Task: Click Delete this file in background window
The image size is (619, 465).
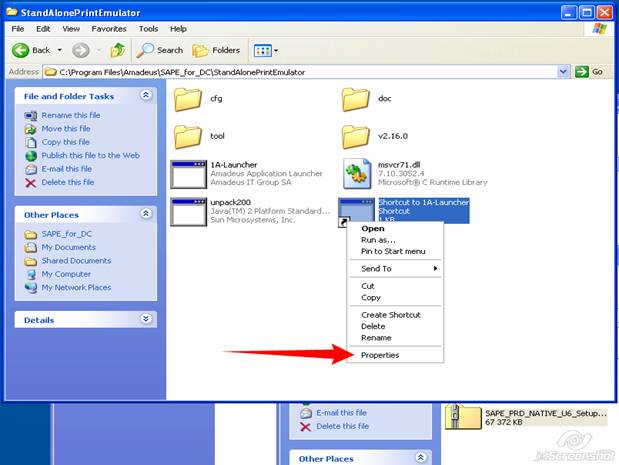Action: (343, 426)
